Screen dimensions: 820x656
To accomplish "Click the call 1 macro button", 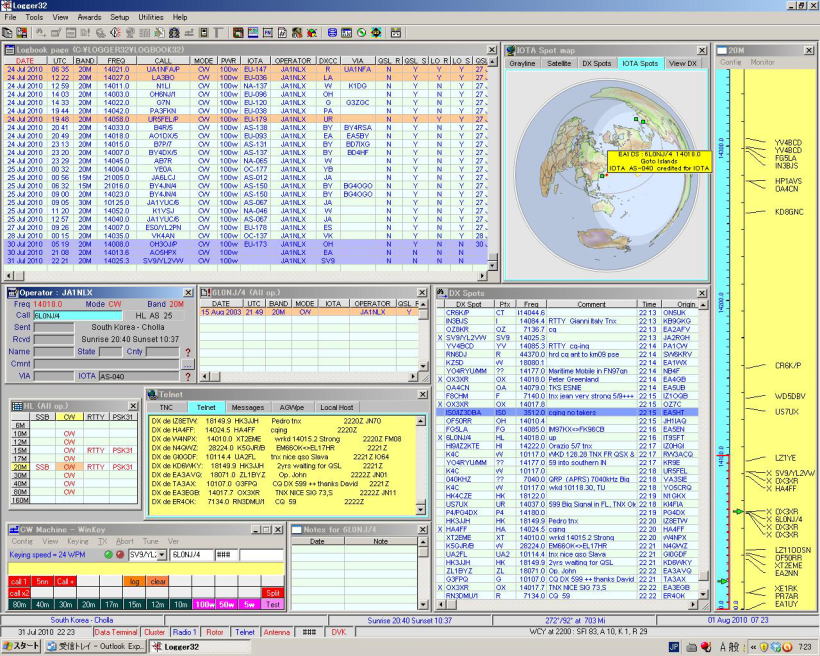I will [x=19, y=581].
